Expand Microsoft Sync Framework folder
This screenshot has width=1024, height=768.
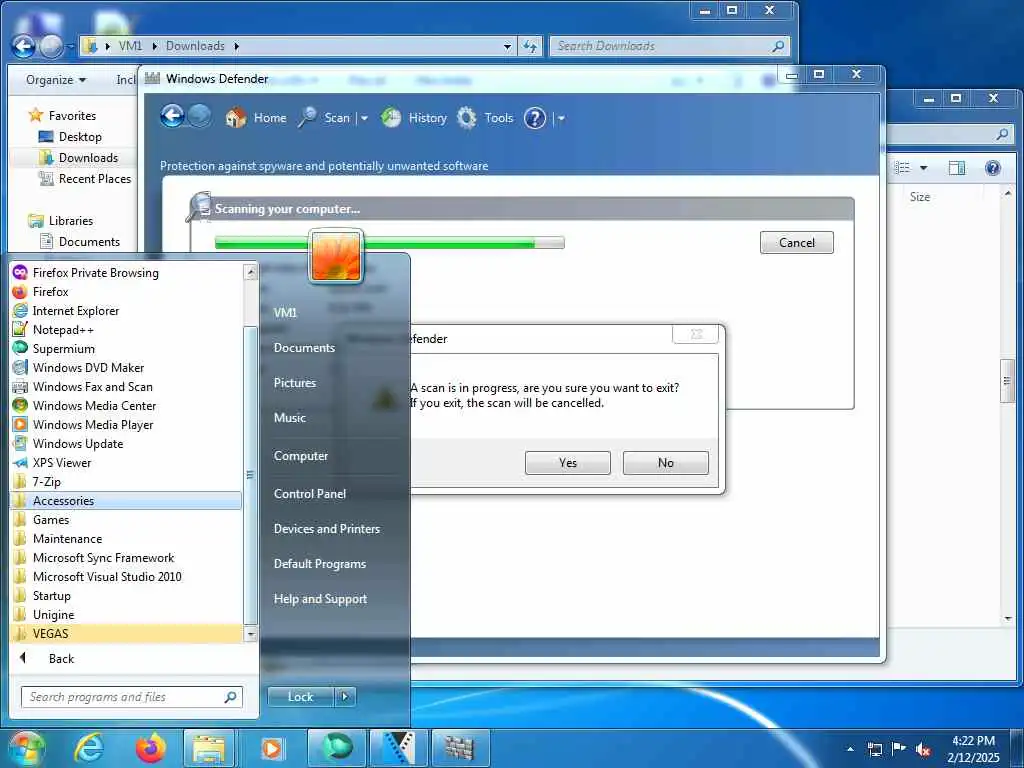coord(126,557)
